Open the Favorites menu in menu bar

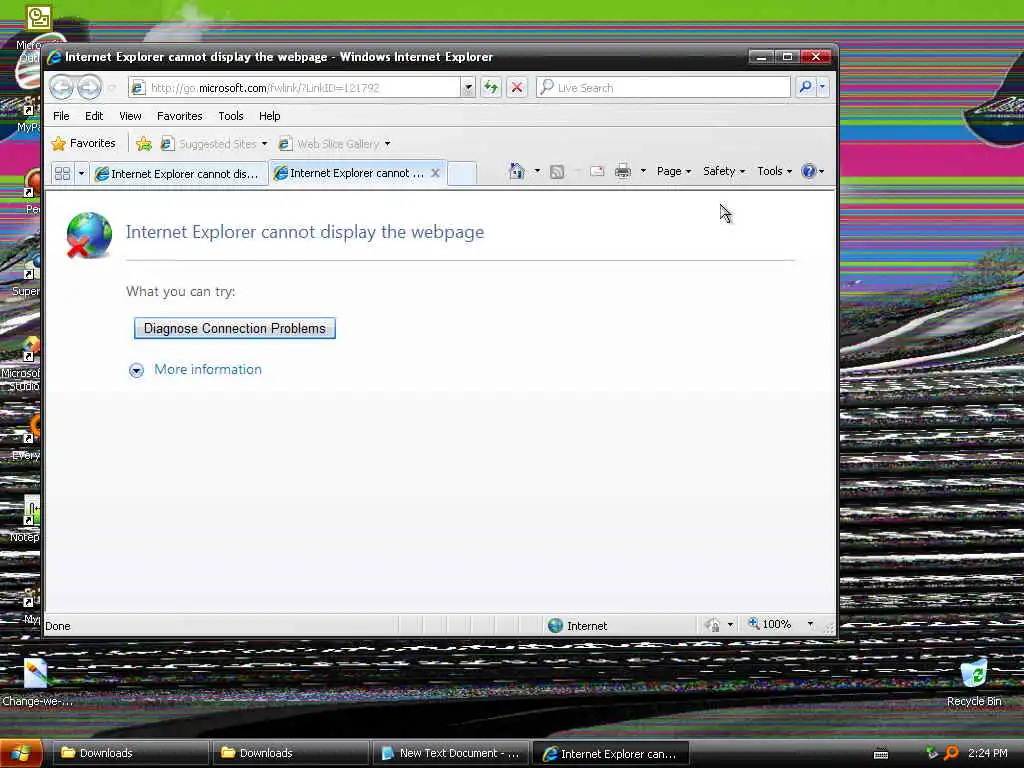tap(180, 116)
